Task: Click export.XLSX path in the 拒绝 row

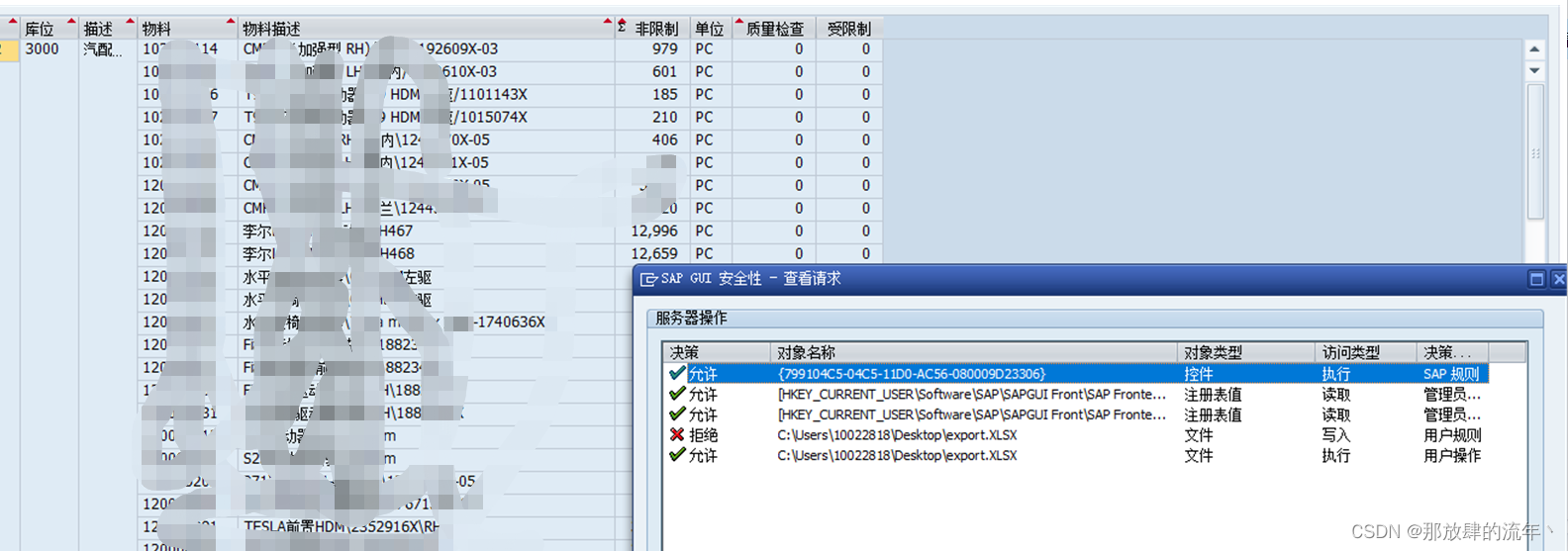Action: [x=897, y=435]
